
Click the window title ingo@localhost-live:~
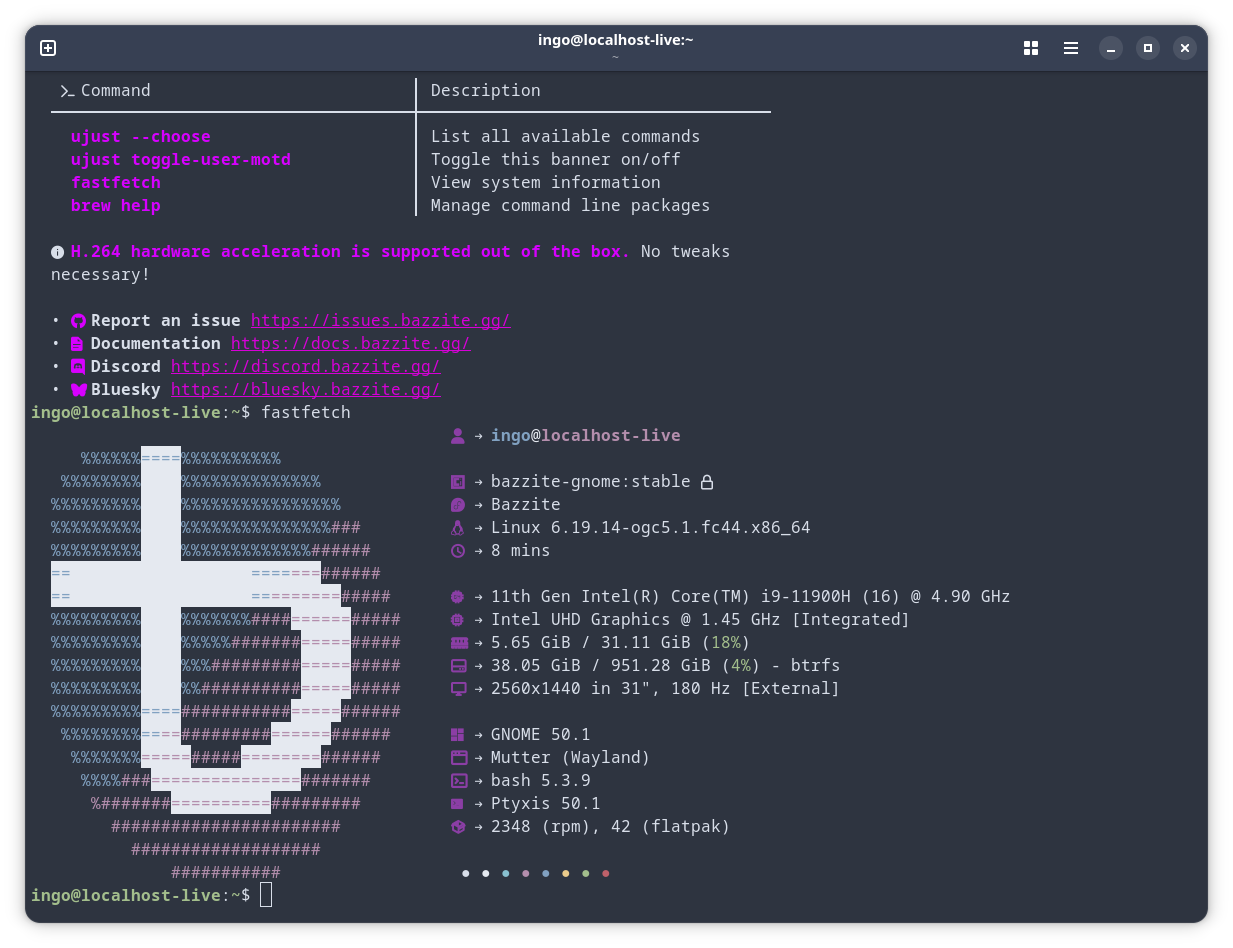[x=616, y=40]
